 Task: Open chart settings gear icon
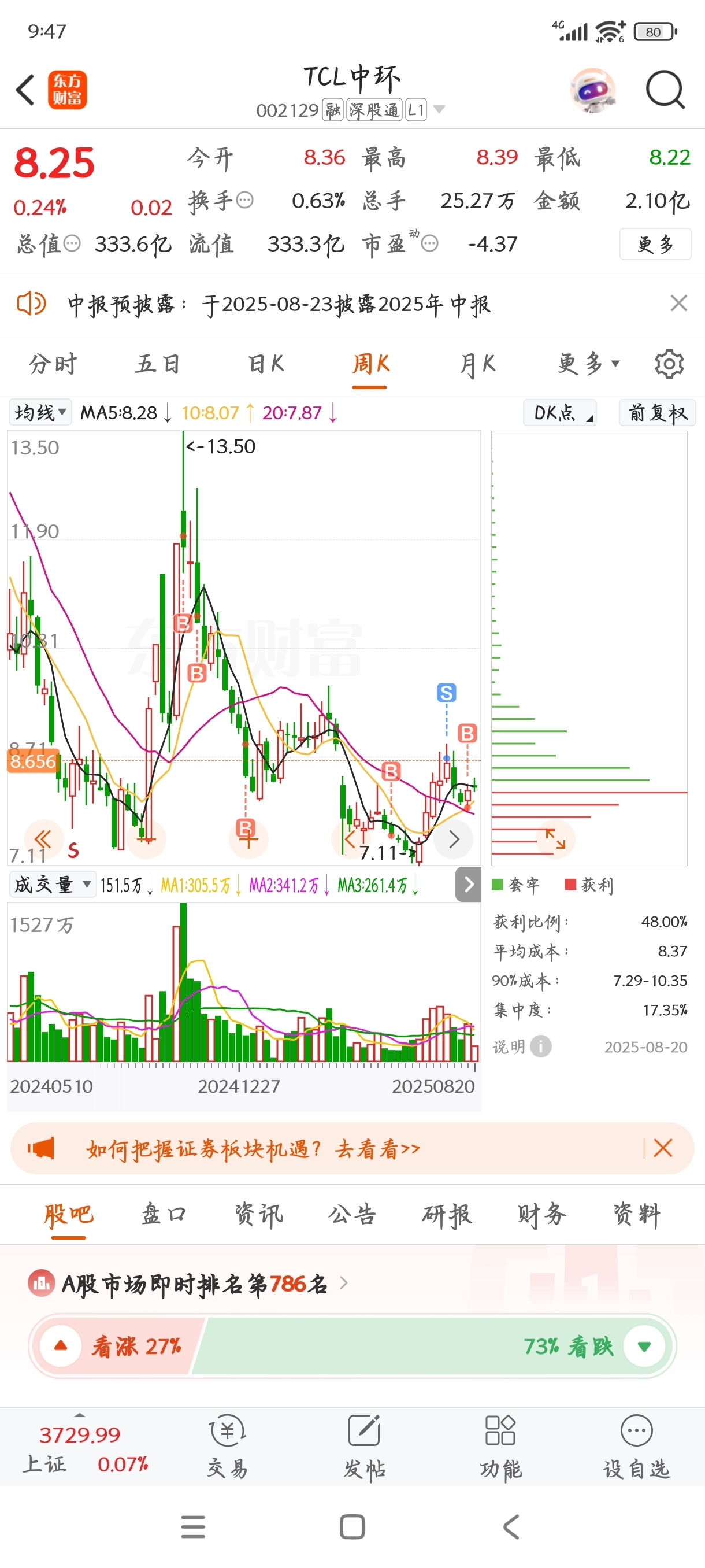coord(669,364)
